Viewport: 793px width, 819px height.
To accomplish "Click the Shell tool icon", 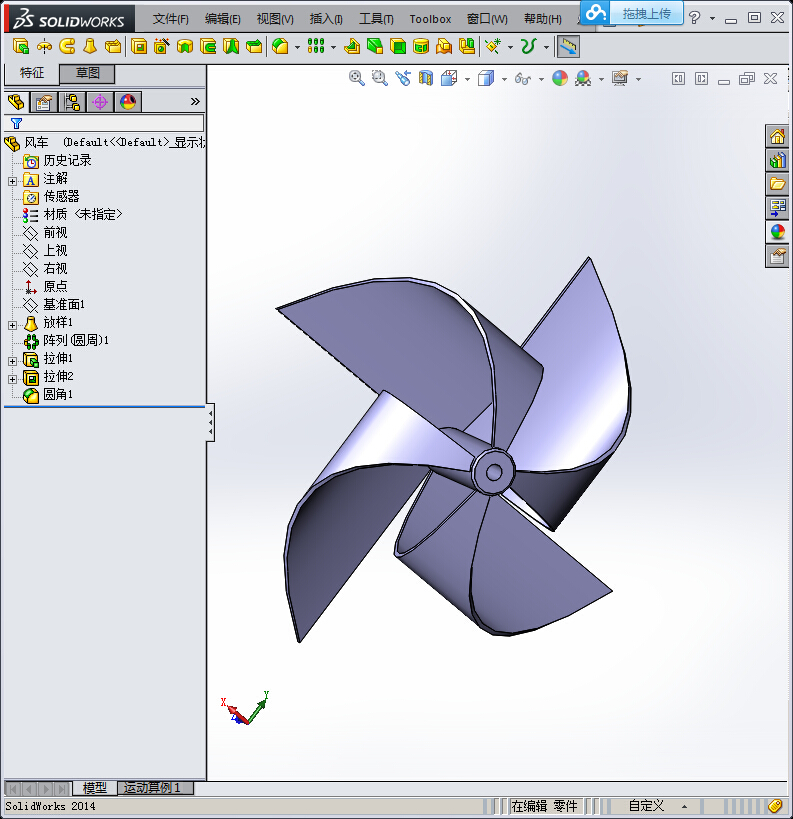I will point(398,47).
